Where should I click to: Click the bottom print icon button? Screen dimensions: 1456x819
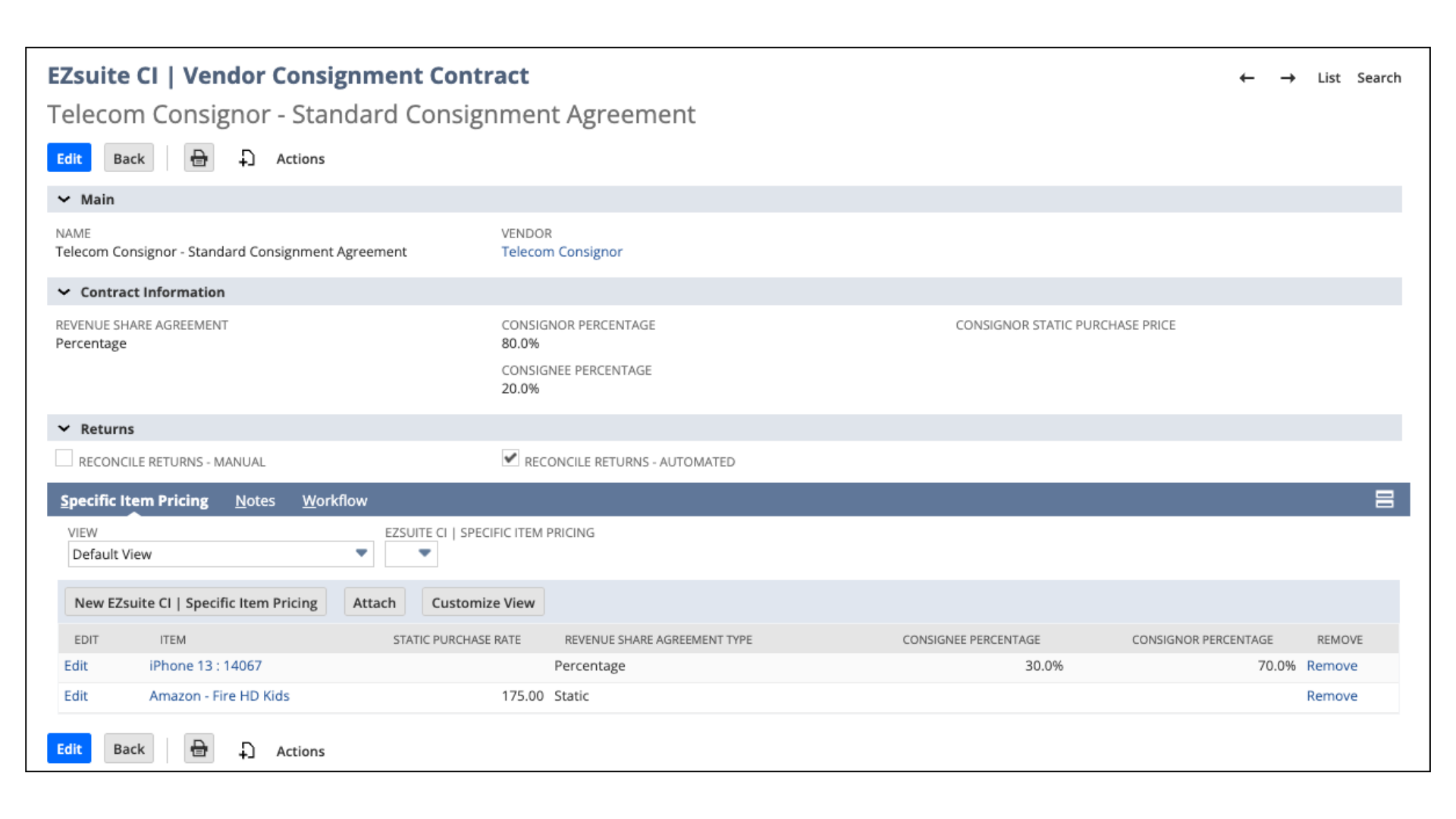click(x=199, y=749)
